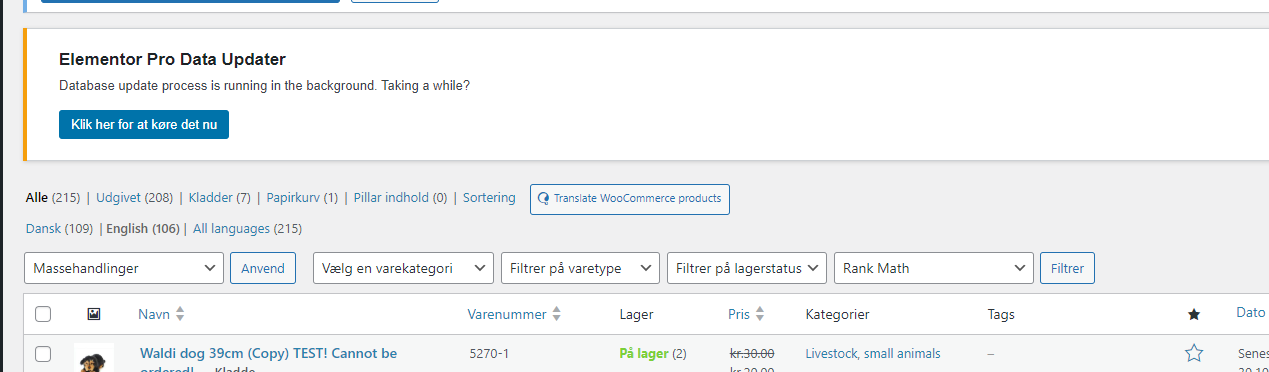Image resolution: width=1269 pixels, height=372 pixels.
Task: Mark Waldi dog product as featured
Action: (1193, 353)
